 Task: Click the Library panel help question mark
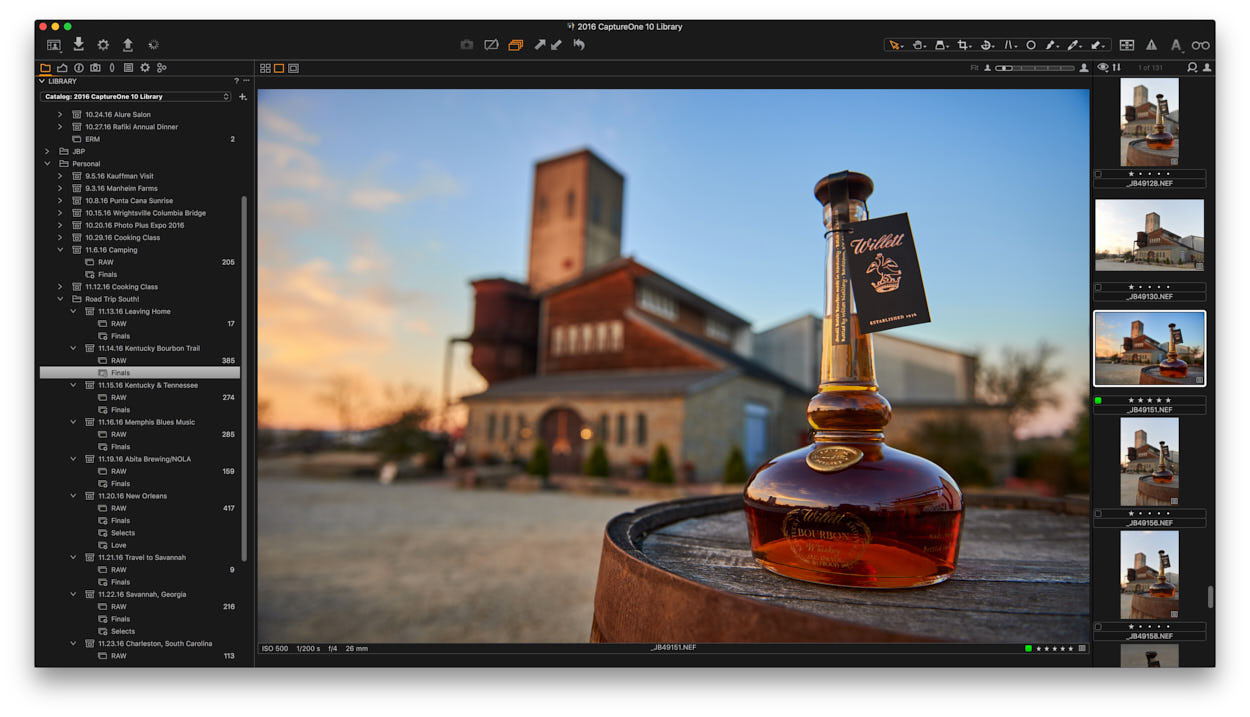coord(236,81)
